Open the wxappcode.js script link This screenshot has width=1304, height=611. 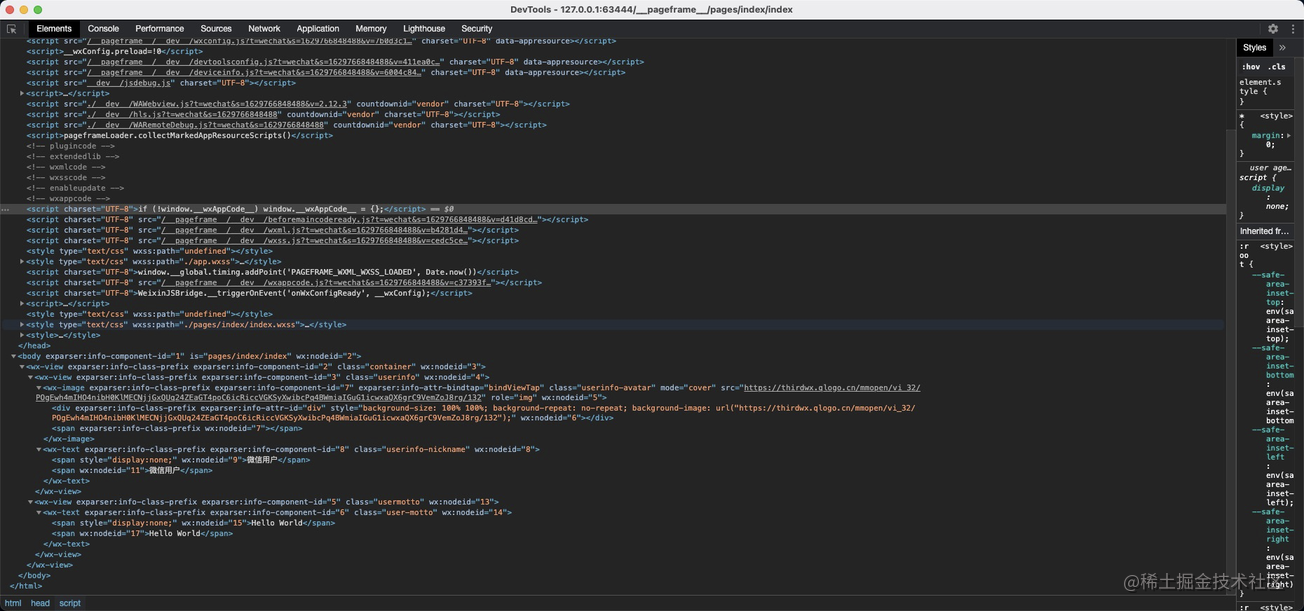point(326,282)
